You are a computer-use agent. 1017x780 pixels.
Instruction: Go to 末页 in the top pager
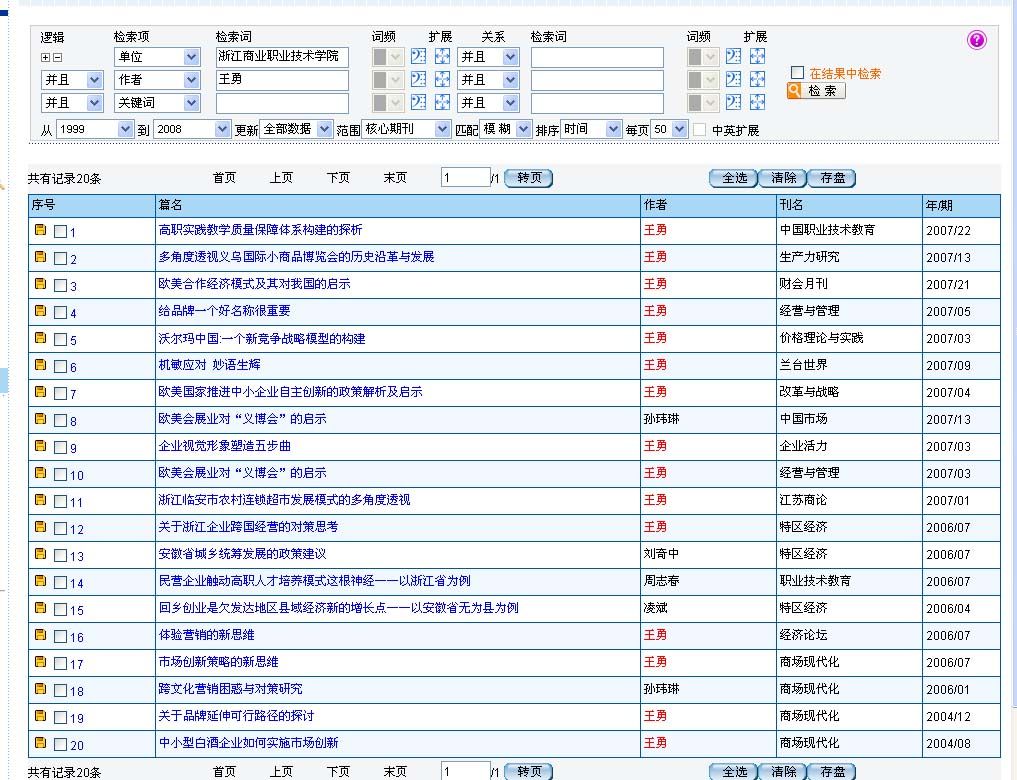click(395, 178)
